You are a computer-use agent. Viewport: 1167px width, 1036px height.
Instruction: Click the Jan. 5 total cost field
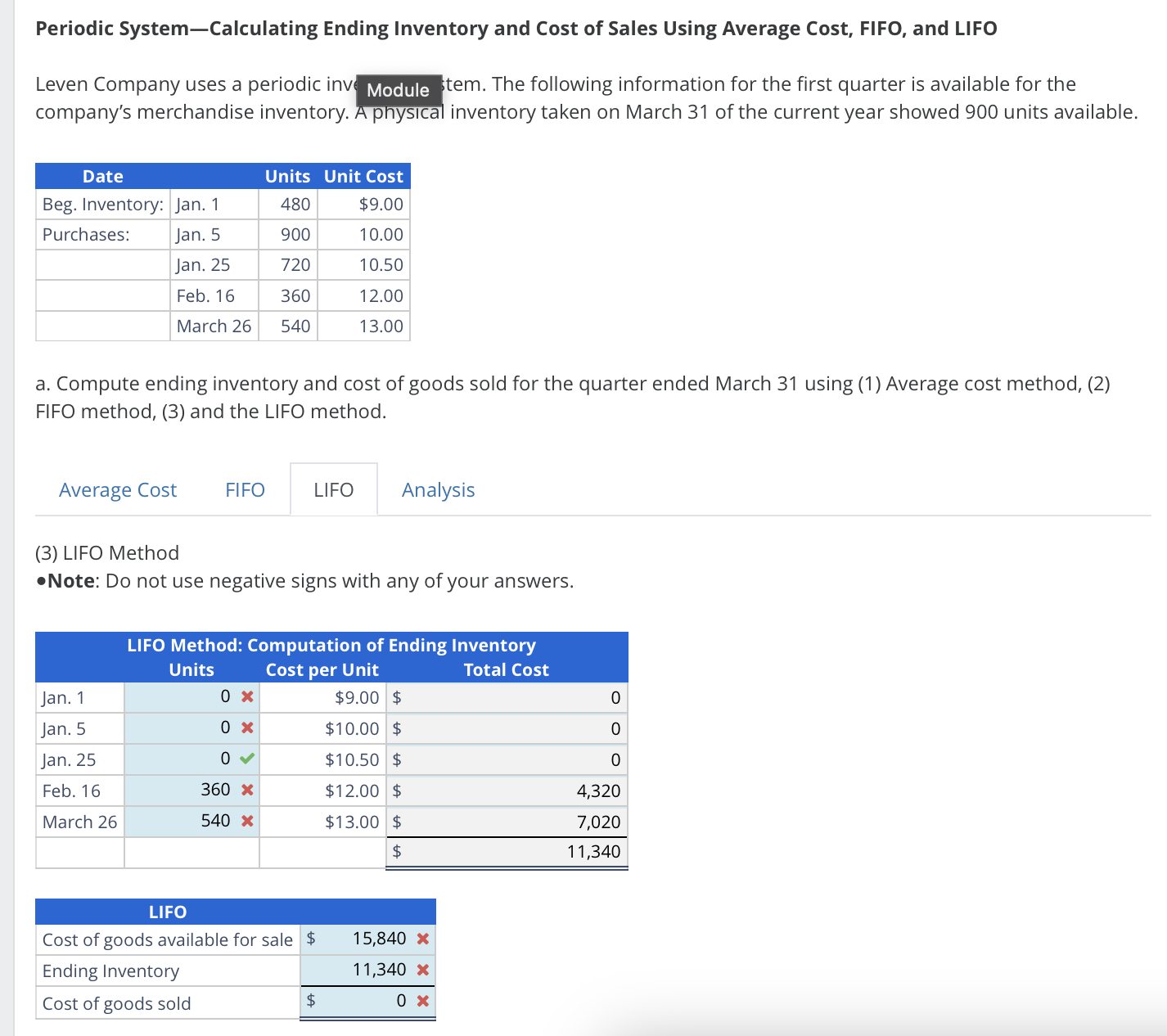point(507,727)
